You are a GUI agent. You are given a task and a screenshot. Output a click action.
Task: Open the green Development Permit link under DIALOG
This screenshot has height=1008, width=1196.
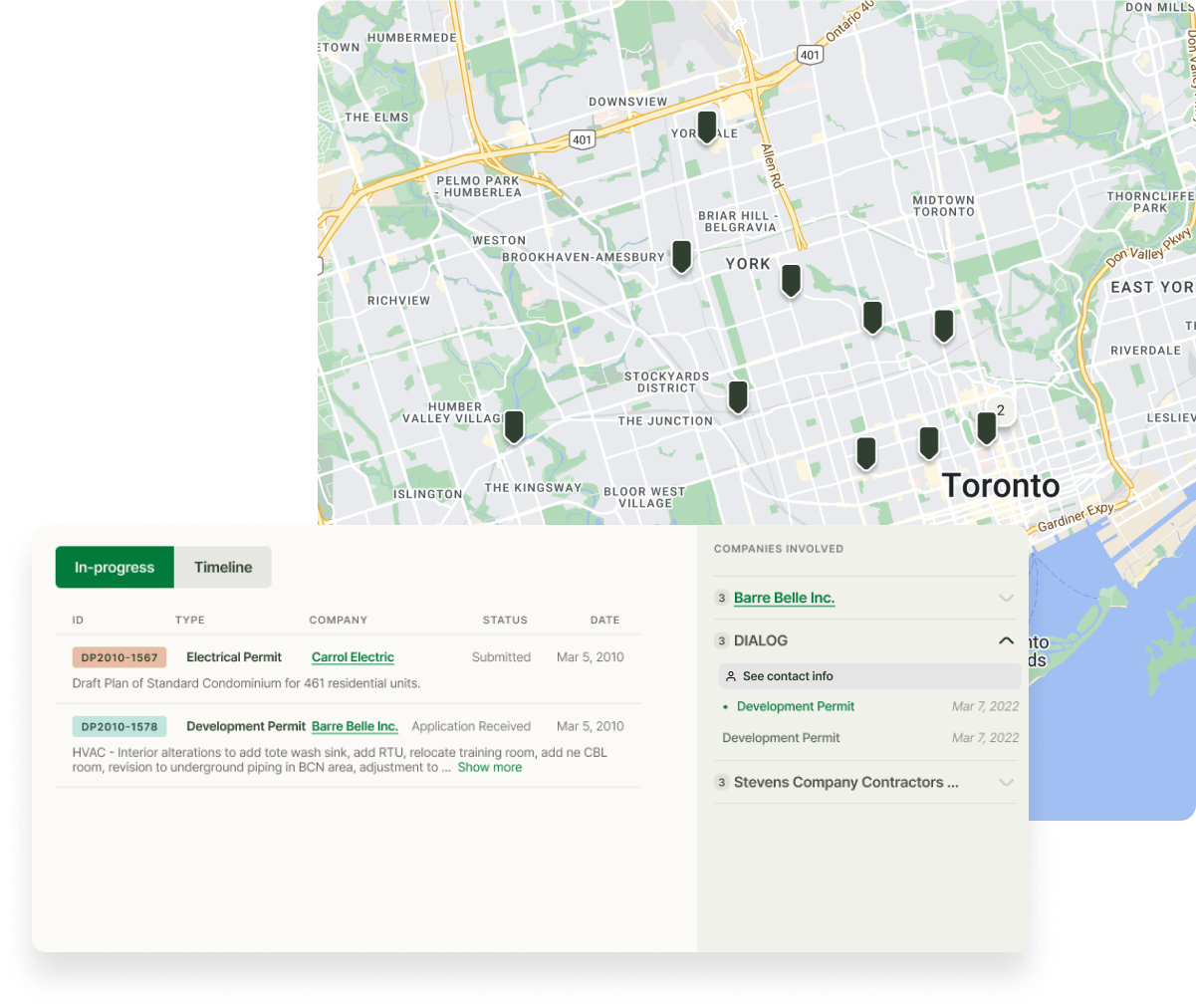[x=796, y=706]
